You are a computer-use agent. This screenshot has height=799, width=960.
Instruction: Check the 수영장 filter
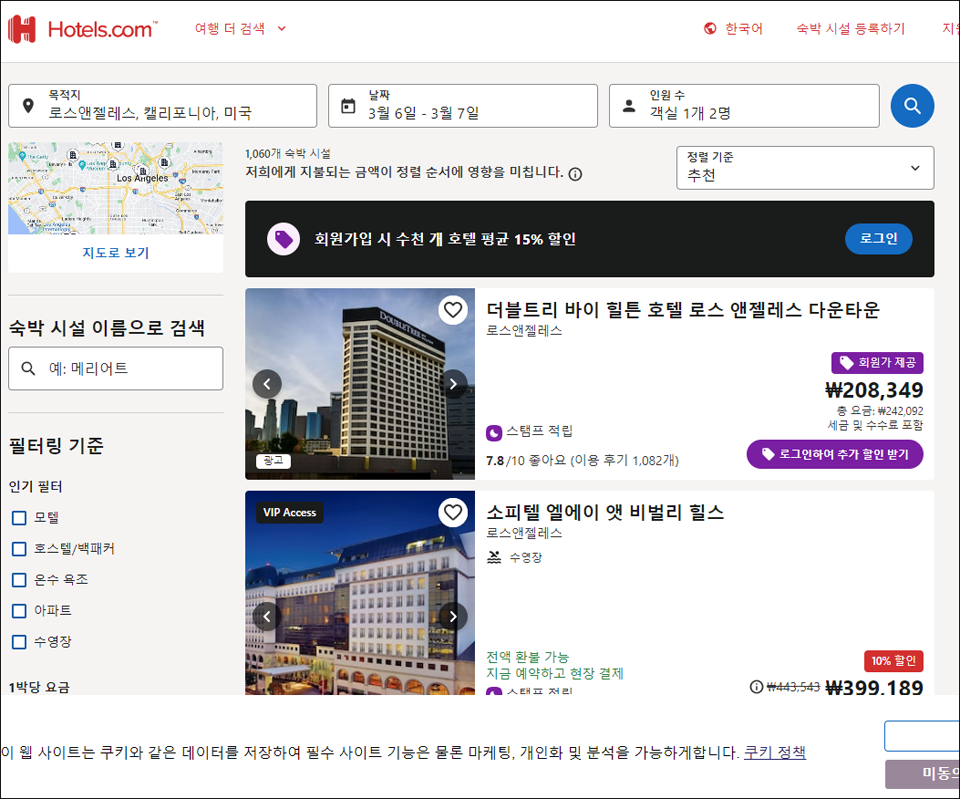coord(19,642)
